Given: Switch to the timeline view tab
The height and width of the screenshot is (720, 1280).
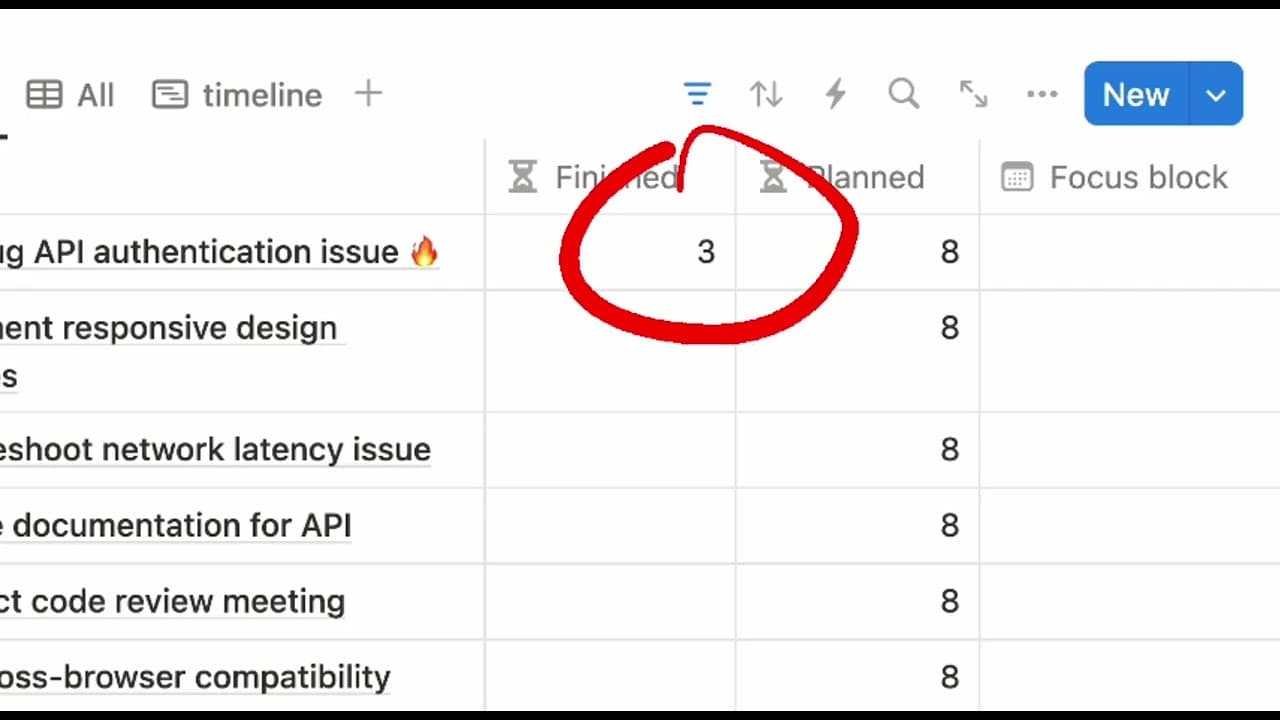Looking at the screenshot, I should (238, 95).
